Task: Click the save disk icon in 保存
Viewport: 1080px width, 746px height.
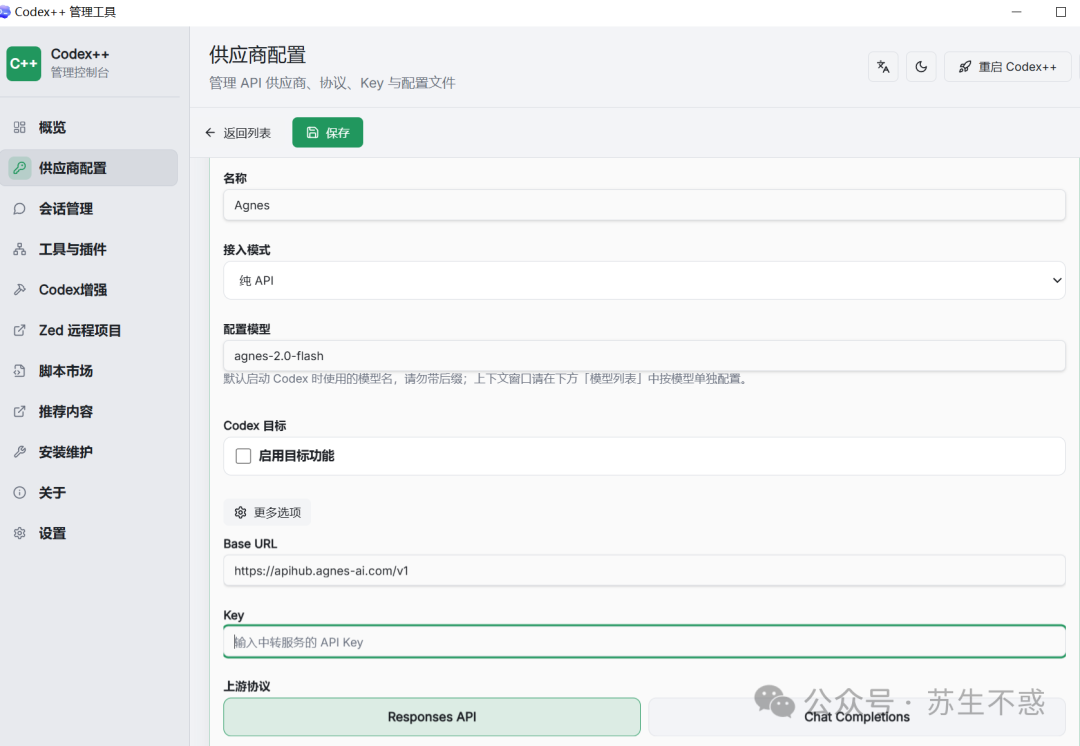Action: 312,132
